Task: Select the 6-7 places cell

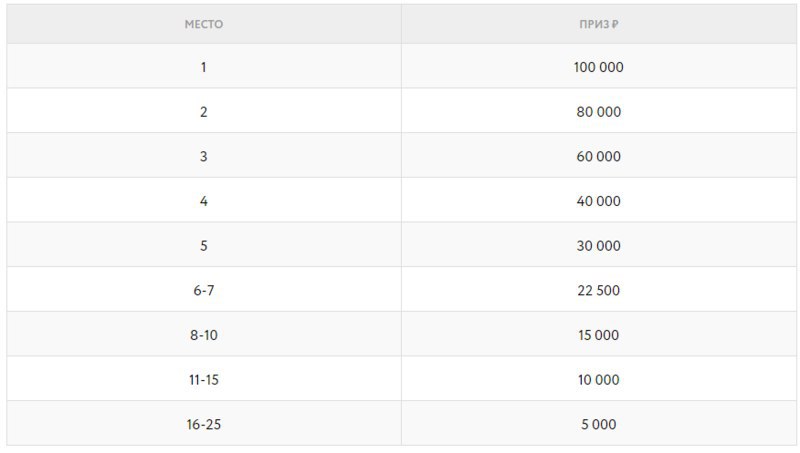Action: pos(204,290)
